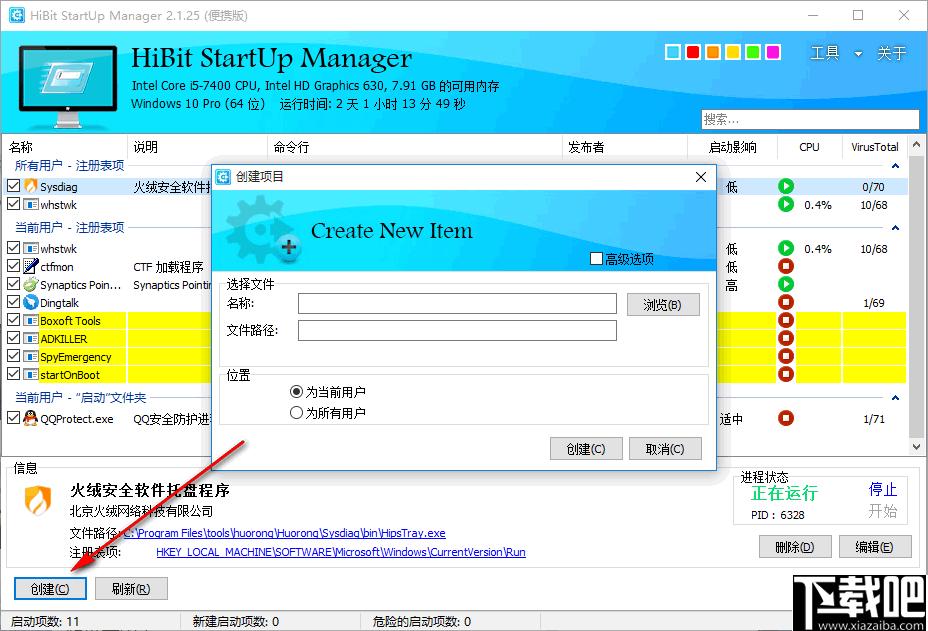The image size is (928, 631).
Task: Click the dialog 创建(C) button
Action: click(x=586, y=449)
